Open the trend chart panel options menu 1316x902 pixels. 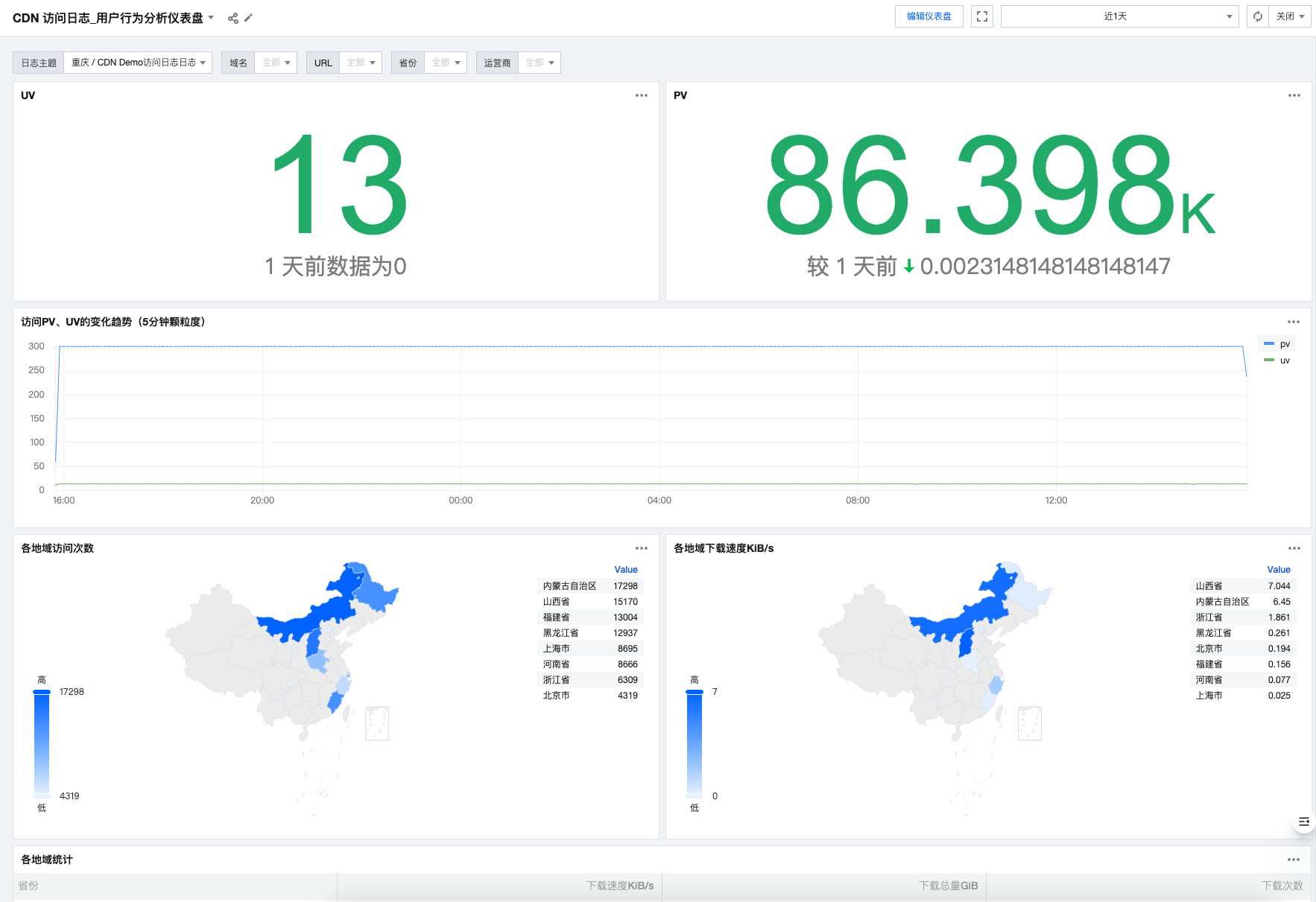1293,322
